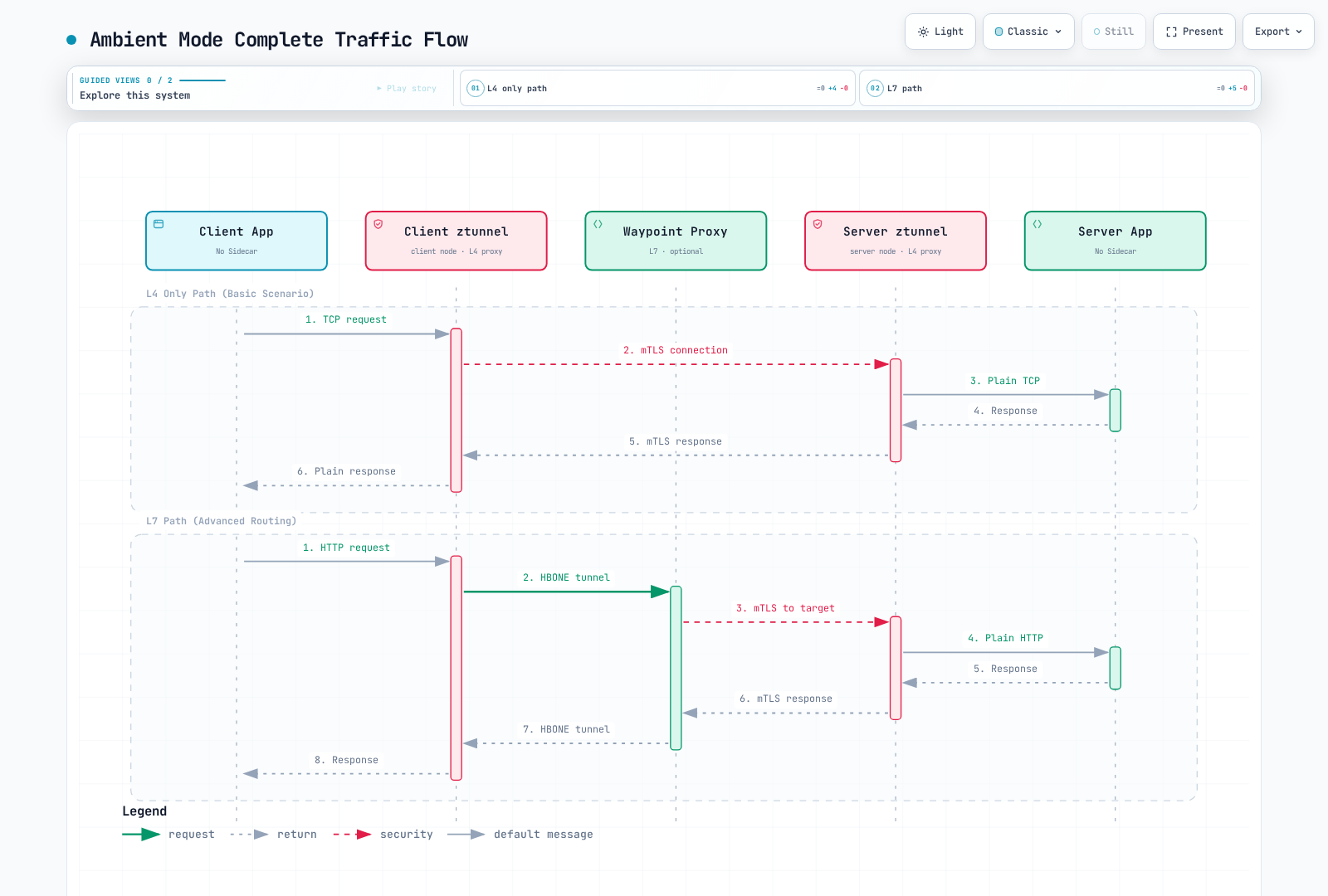Screen dimensions: 1328x896
Task: Click the default message arrow in legend
Action: (466, 835)
